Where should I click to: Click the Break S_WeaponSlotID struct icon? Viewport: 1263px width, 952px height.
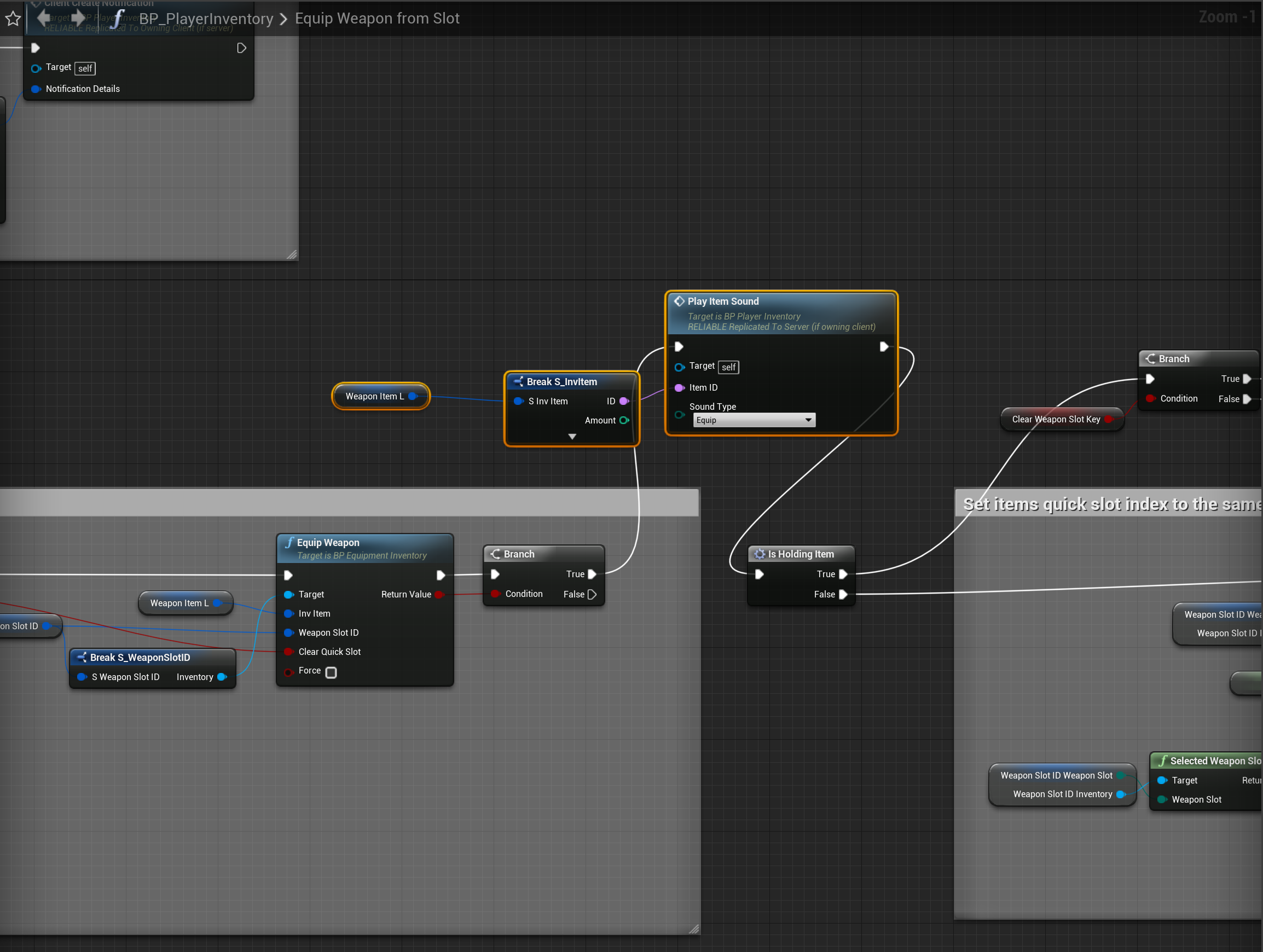tap(82, 657)
